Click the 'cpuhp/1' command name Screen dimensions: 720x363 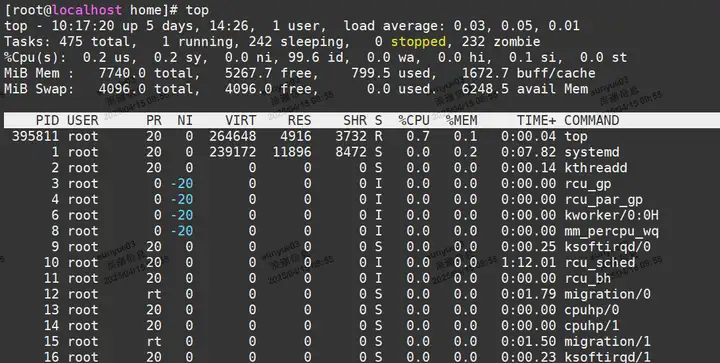tap(591, 325)
